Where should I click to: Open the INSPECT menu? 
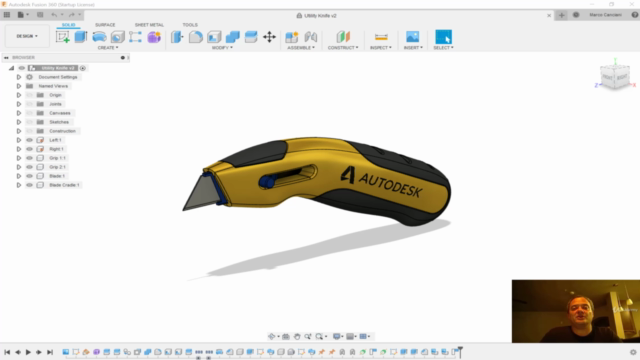coord(380,48)
